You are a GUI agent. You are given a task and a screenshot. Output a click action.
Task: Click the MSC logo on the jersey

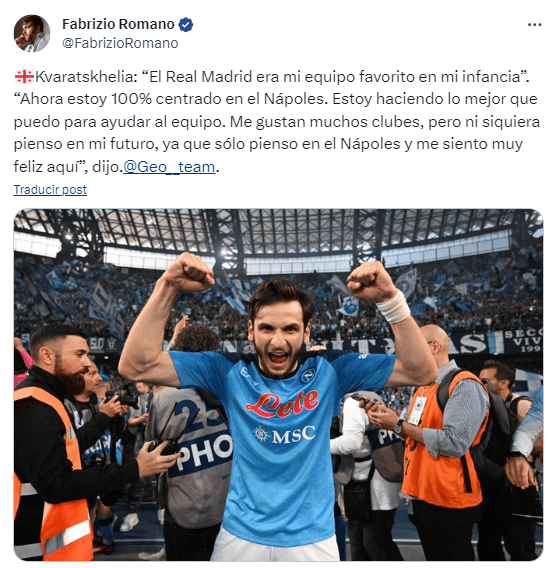pos(284,434)
